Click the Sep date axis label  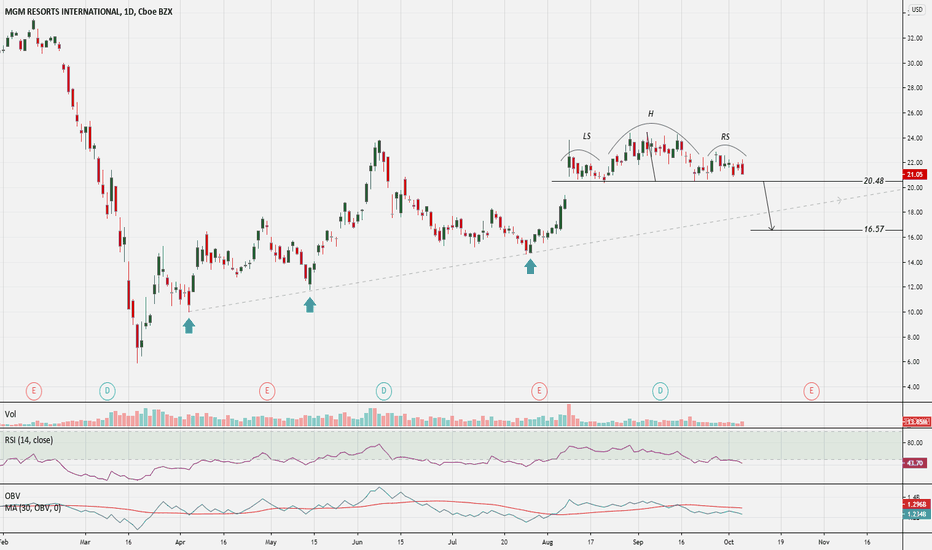(638, 542)
